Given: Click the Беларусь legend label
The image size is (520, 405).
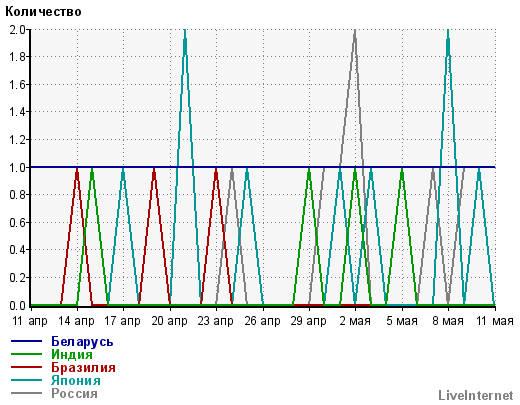Looking at the screenshot, I should click(x=82, y=341).
